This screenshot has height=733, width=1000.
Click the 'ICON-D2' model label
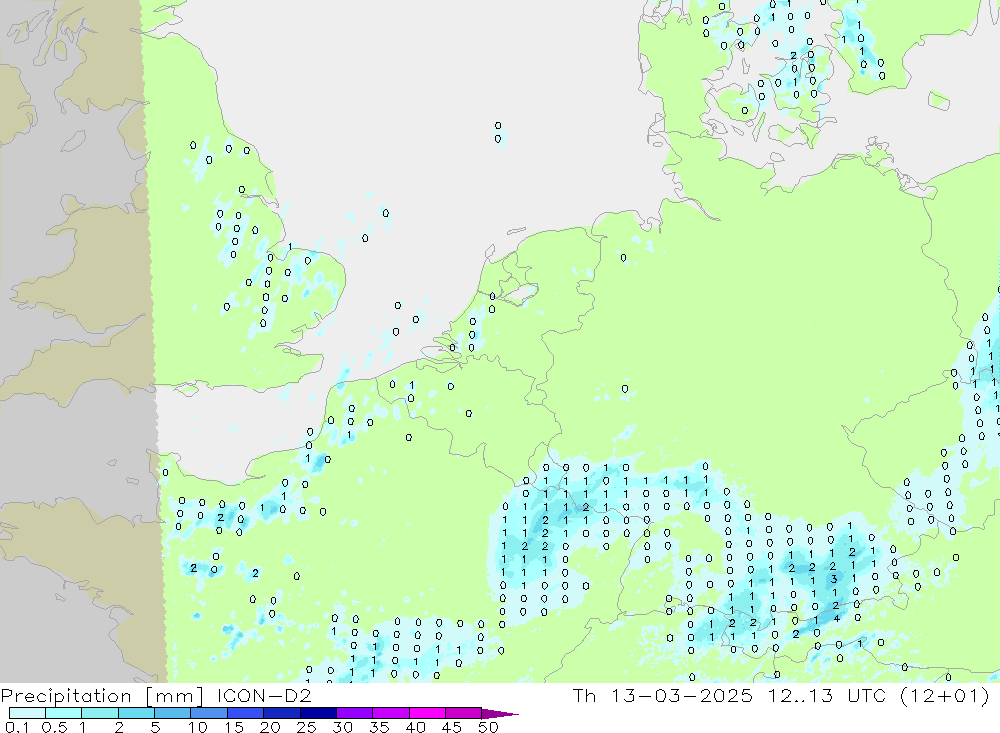264,695
